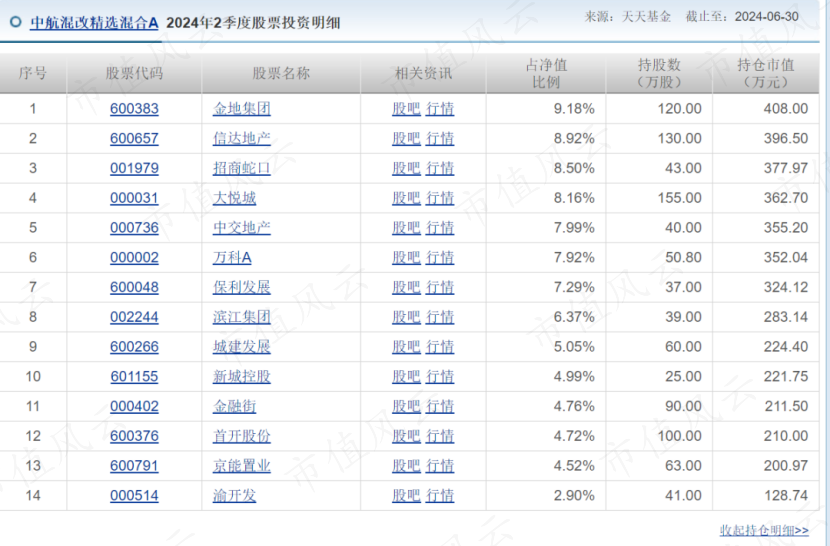Open 行情 for 滨江集团 row
This screenshot has width=830, height=546.
(x=440, y=317)
